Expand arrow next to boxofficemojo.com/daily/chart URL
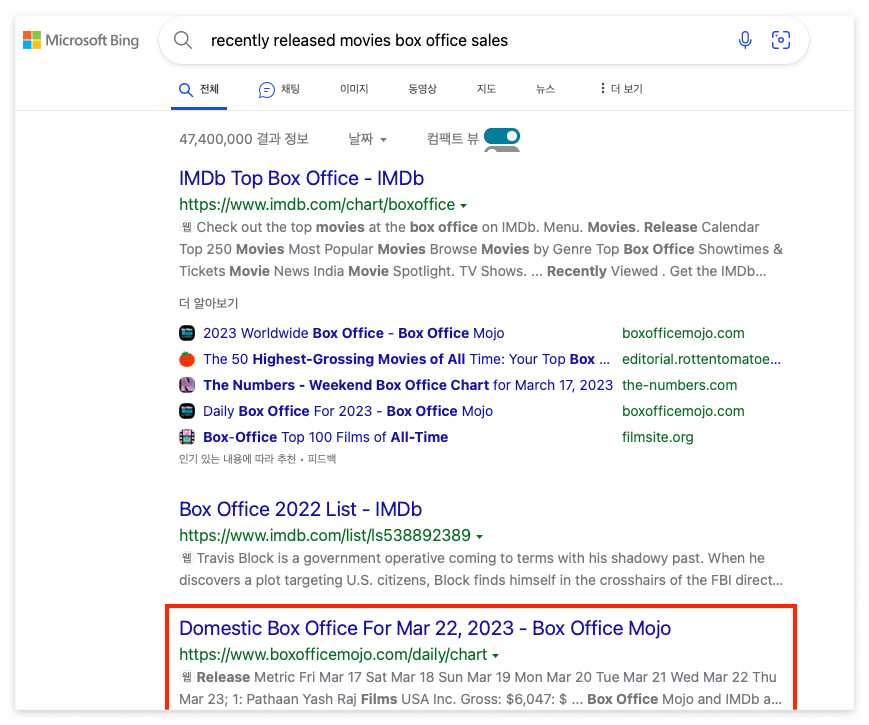The height and width of the screenshot is (725, 869). (x=495, y=656)
